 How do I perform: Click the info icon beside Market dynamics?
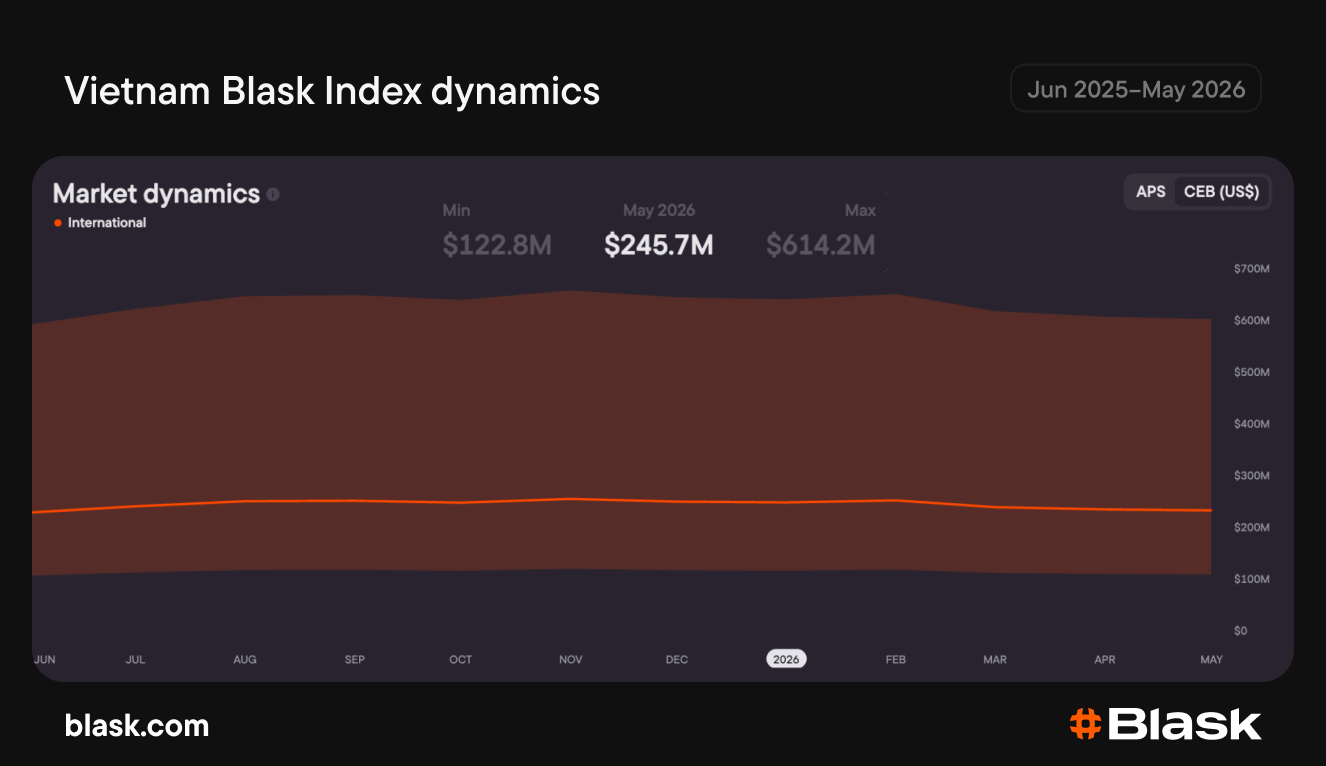(x=273, y=194)
